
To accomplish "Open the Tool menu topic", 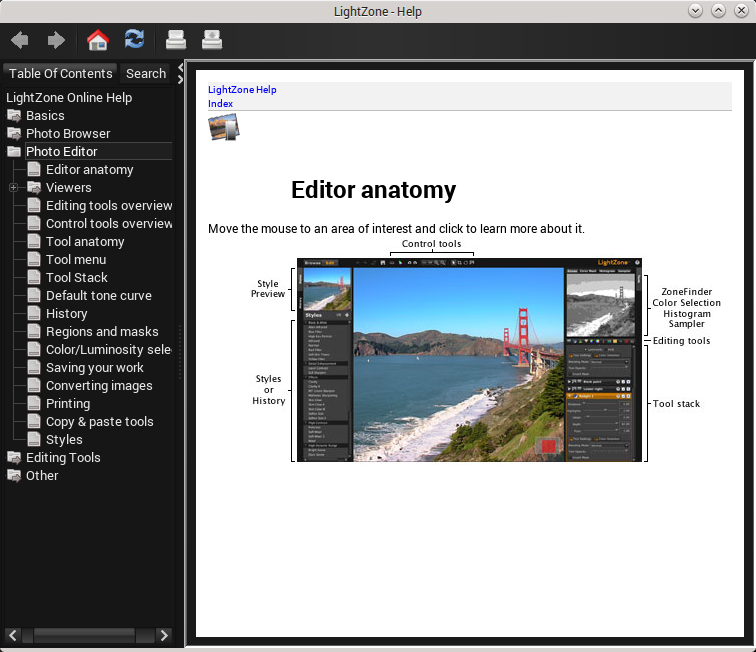I will click(x=76, y=259).
